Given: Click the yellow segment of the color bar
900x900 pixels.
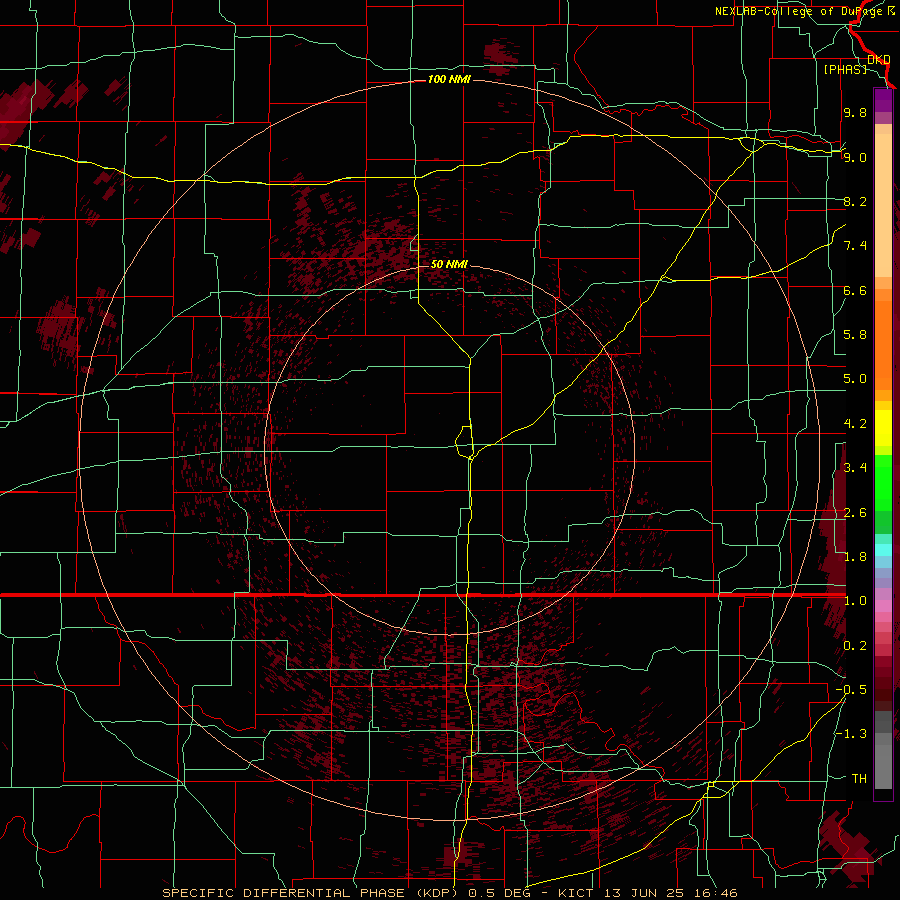Looking at the screenshot, I should tap(883, 428).
